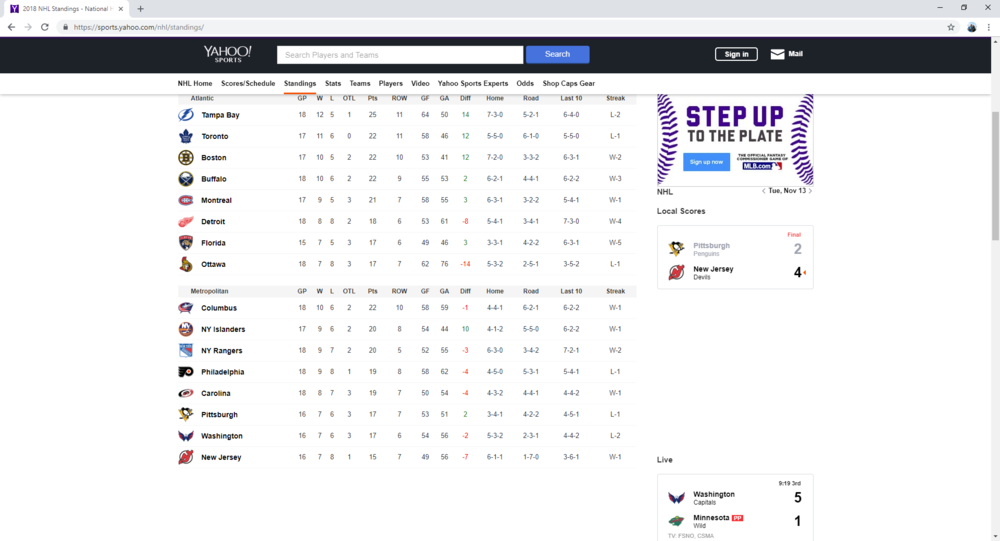Open the Philadelphia team link

point(223,372)
